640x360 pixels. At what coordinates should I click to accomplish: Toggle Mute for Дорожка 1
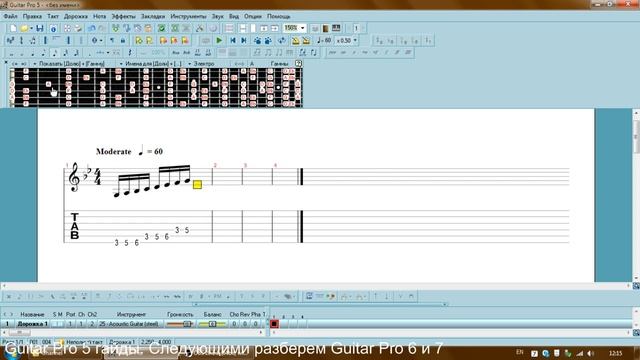coord(60,324)
